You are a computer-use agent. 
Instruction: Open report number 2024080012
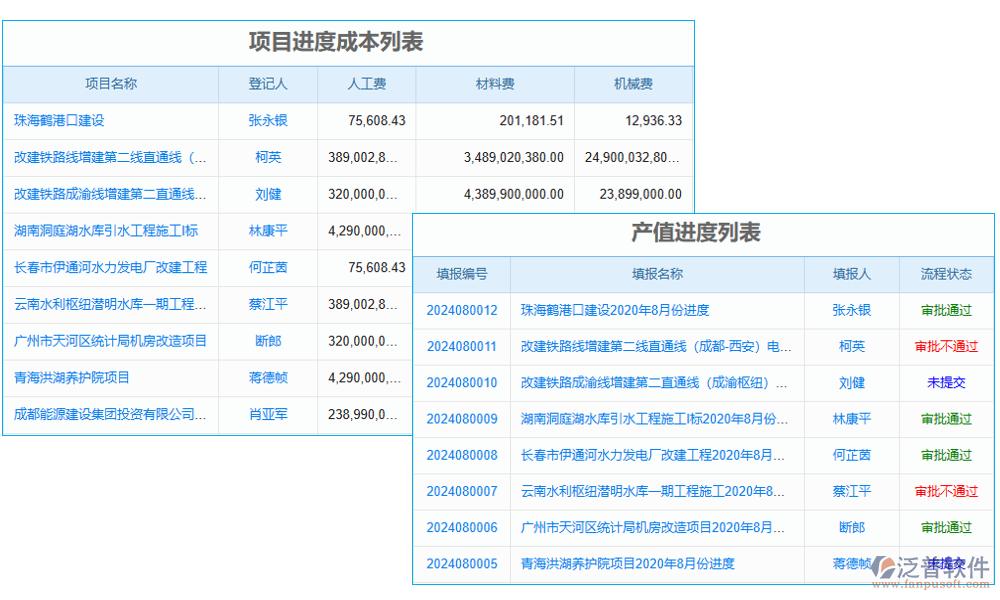point(461,311)
